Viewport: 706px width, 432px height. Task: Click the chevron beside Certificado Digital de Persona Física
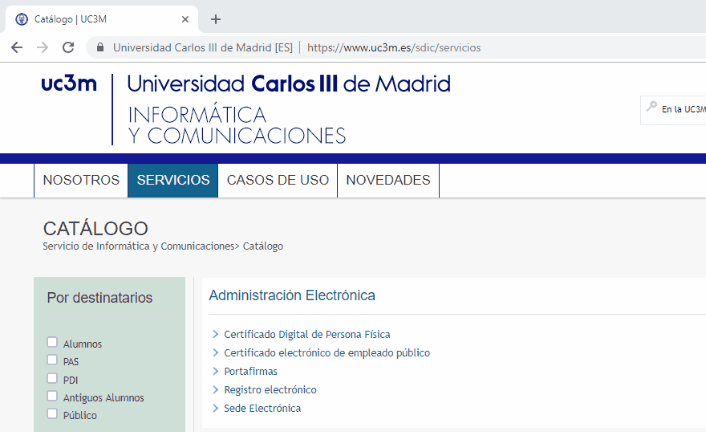[x=215, y=334]
